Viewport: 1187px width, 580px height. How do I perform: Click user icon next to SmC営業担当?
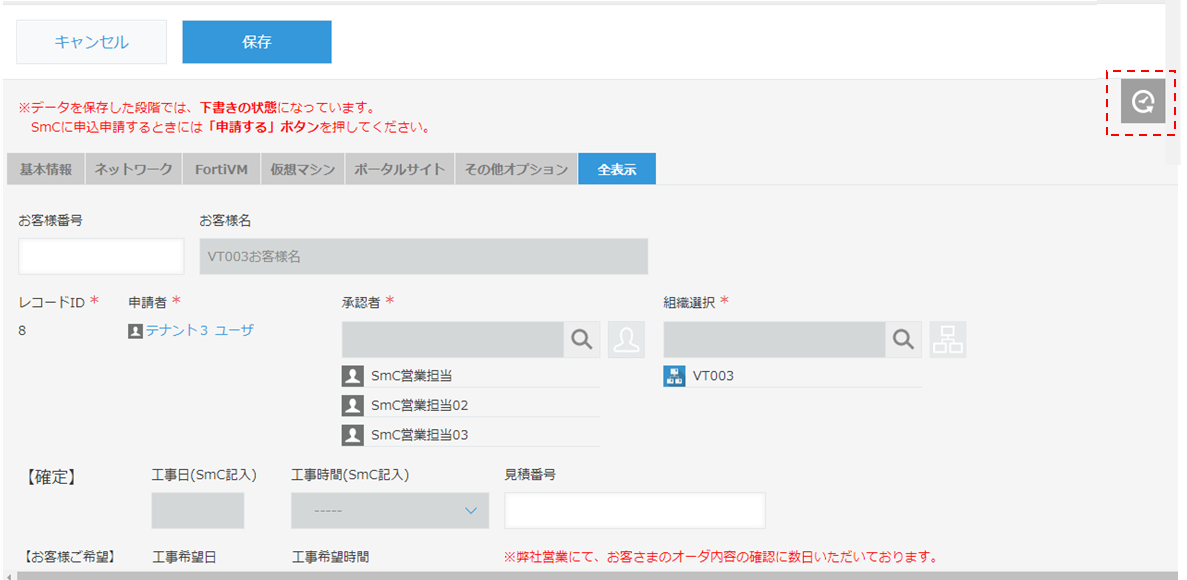pos(351,376)
